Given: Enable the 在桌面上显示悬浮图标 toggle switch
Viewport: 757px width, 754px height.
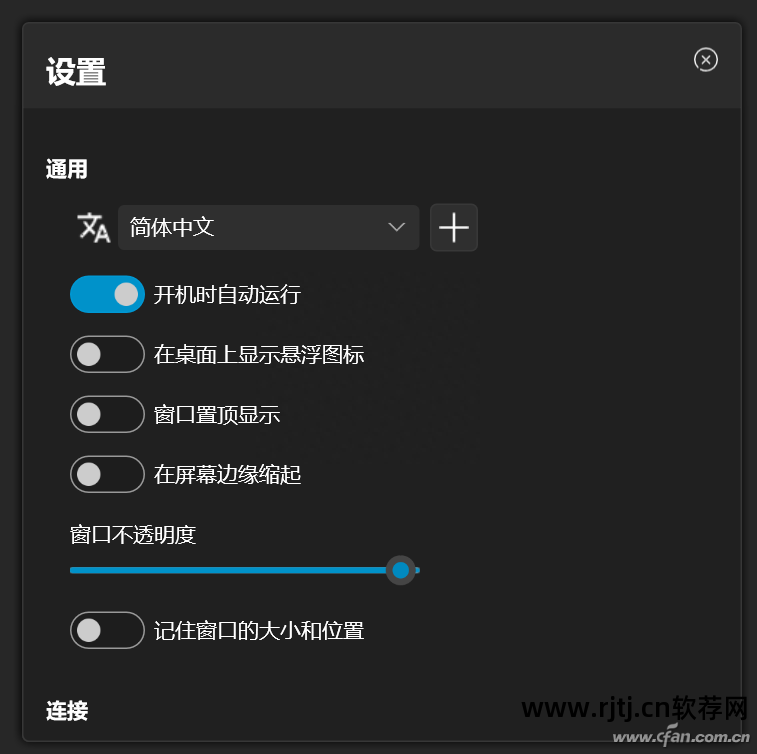Looking at the screenshot, I should point(107,354).
